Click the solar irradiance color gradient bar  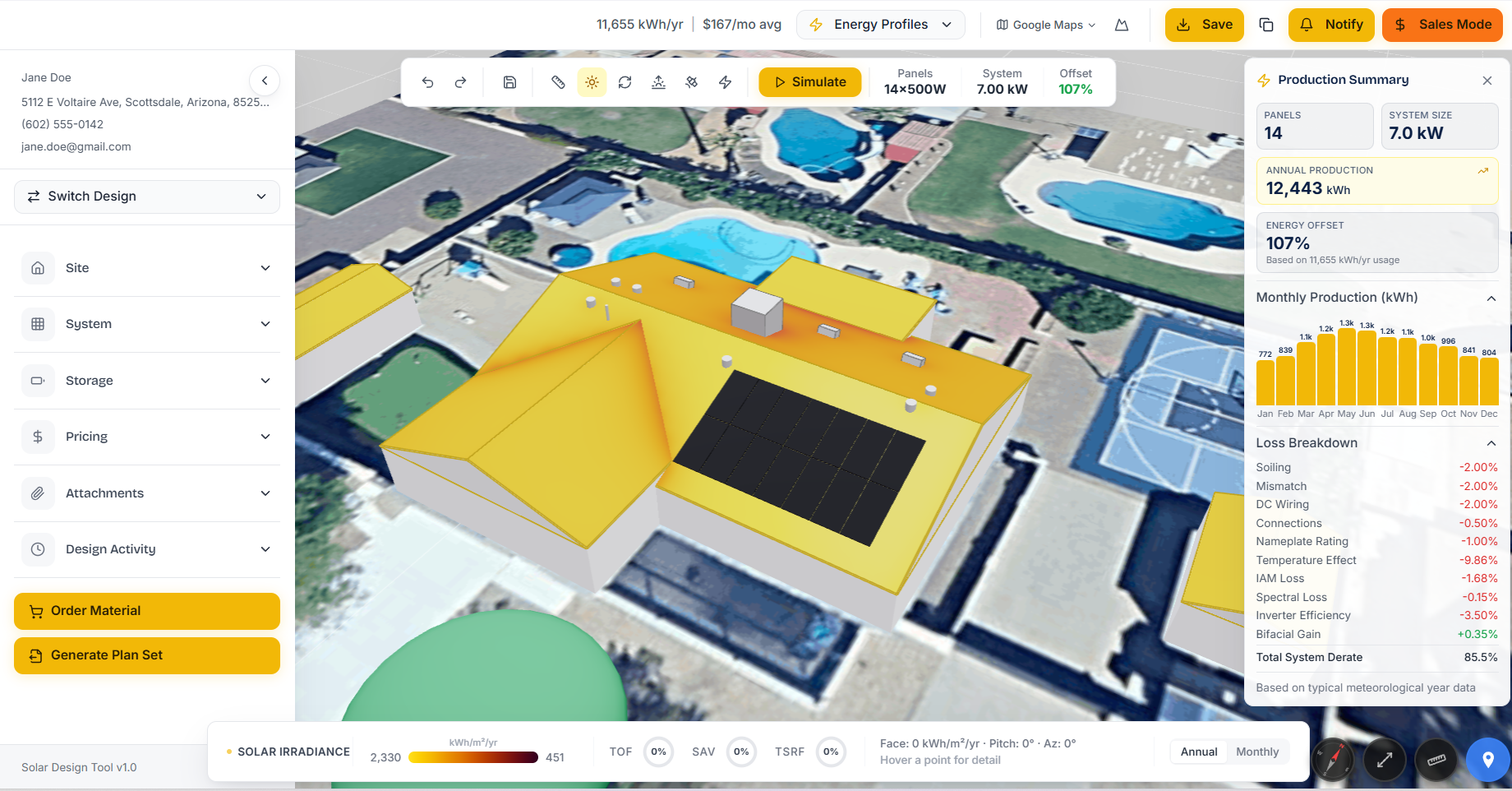(473, 757)
